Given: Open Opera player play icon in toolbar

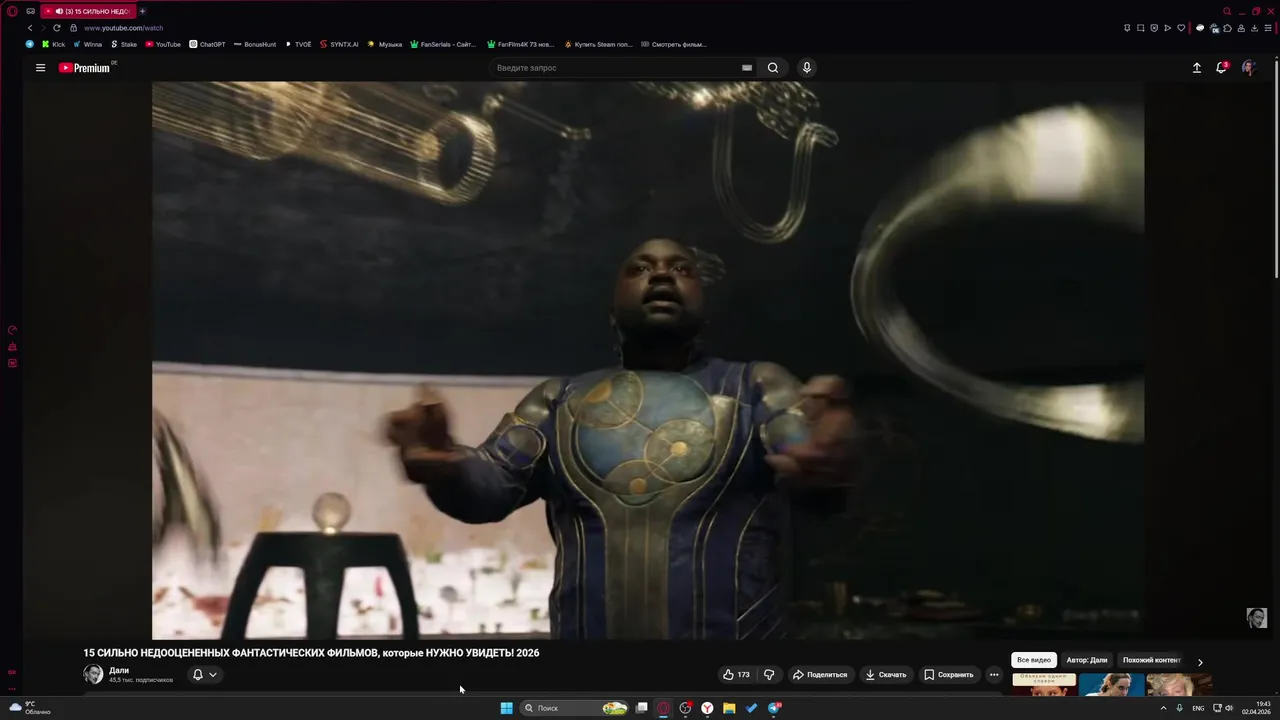Looking at the screenshot, I should coord(1167,28).
